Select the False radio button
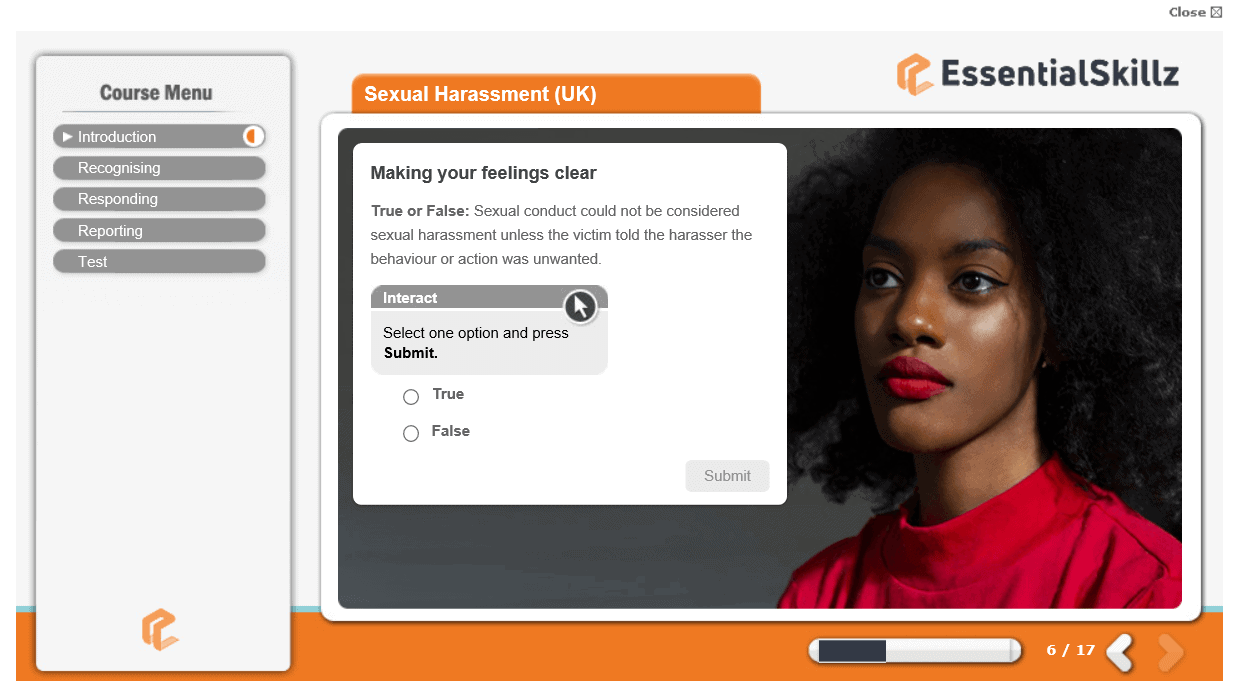The image size is (1236, 688). coord(411,434)
